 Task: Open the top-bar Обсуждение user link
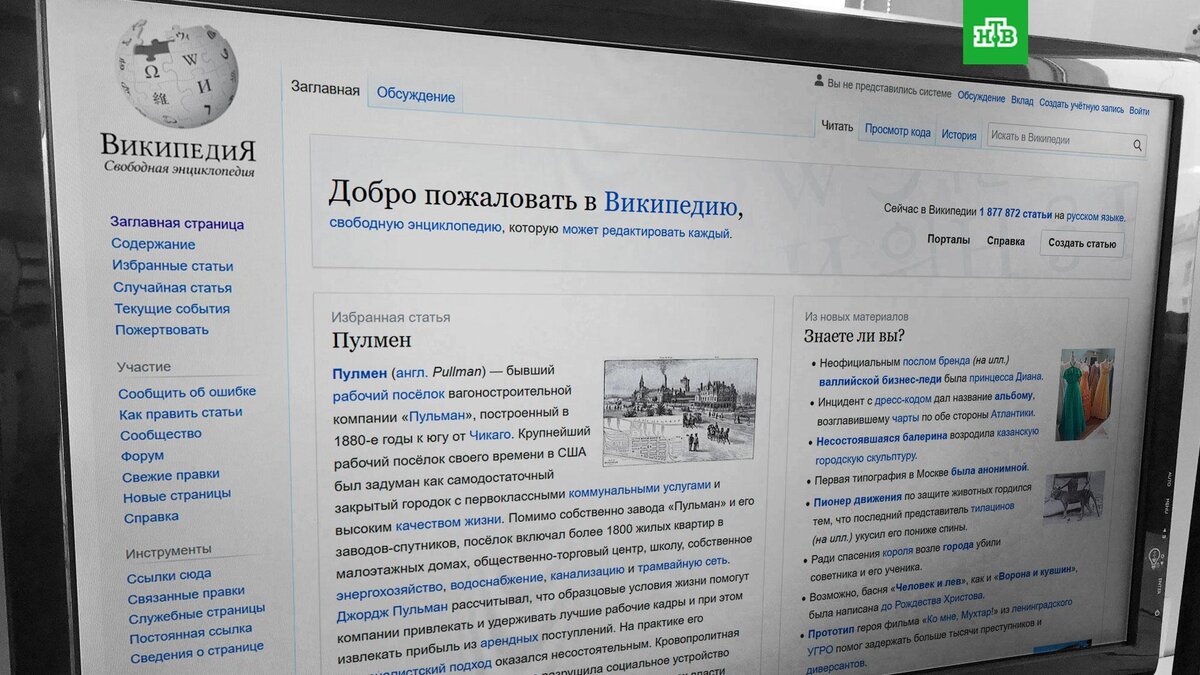coord(980,97)
